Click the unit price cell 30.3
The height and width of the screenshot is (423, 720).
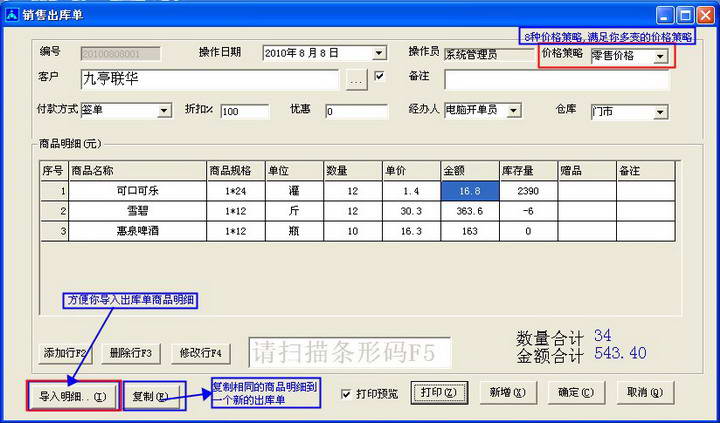point(411,211)
